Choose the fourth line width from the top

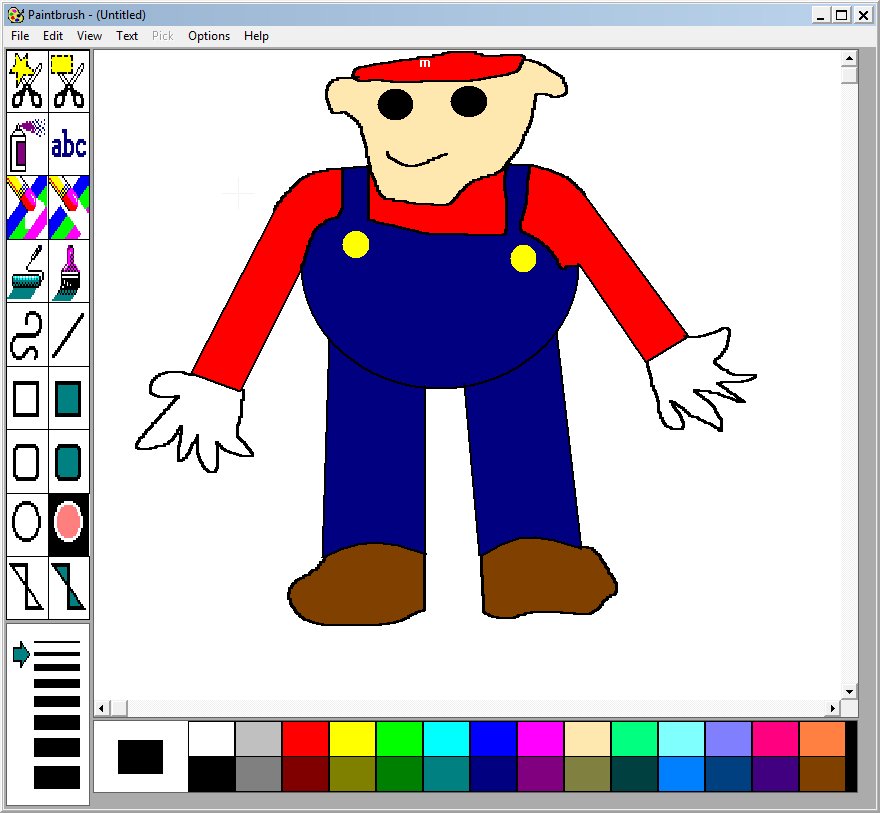[57, 683]
